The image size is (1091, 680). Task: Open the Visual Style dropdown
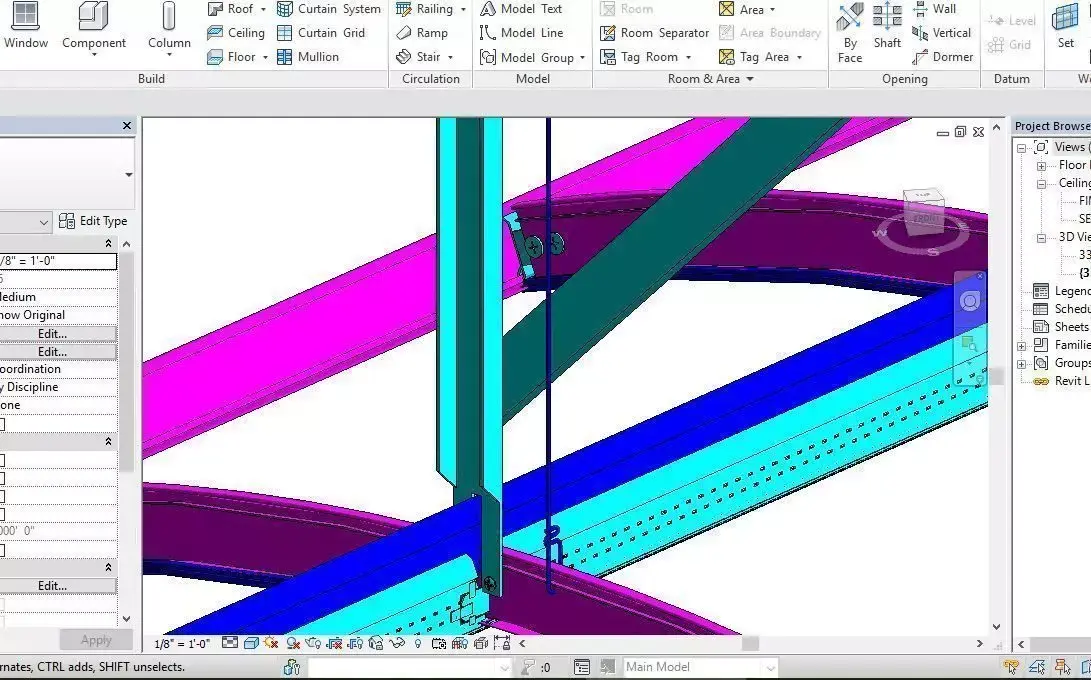click(250, 644)
